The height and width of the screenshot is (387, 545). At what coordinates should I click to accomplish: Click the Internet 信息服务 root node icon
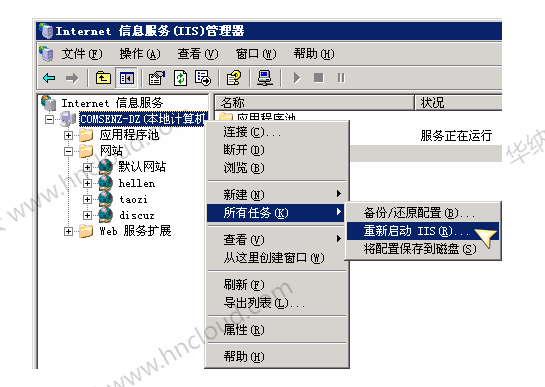click(48, 103)
